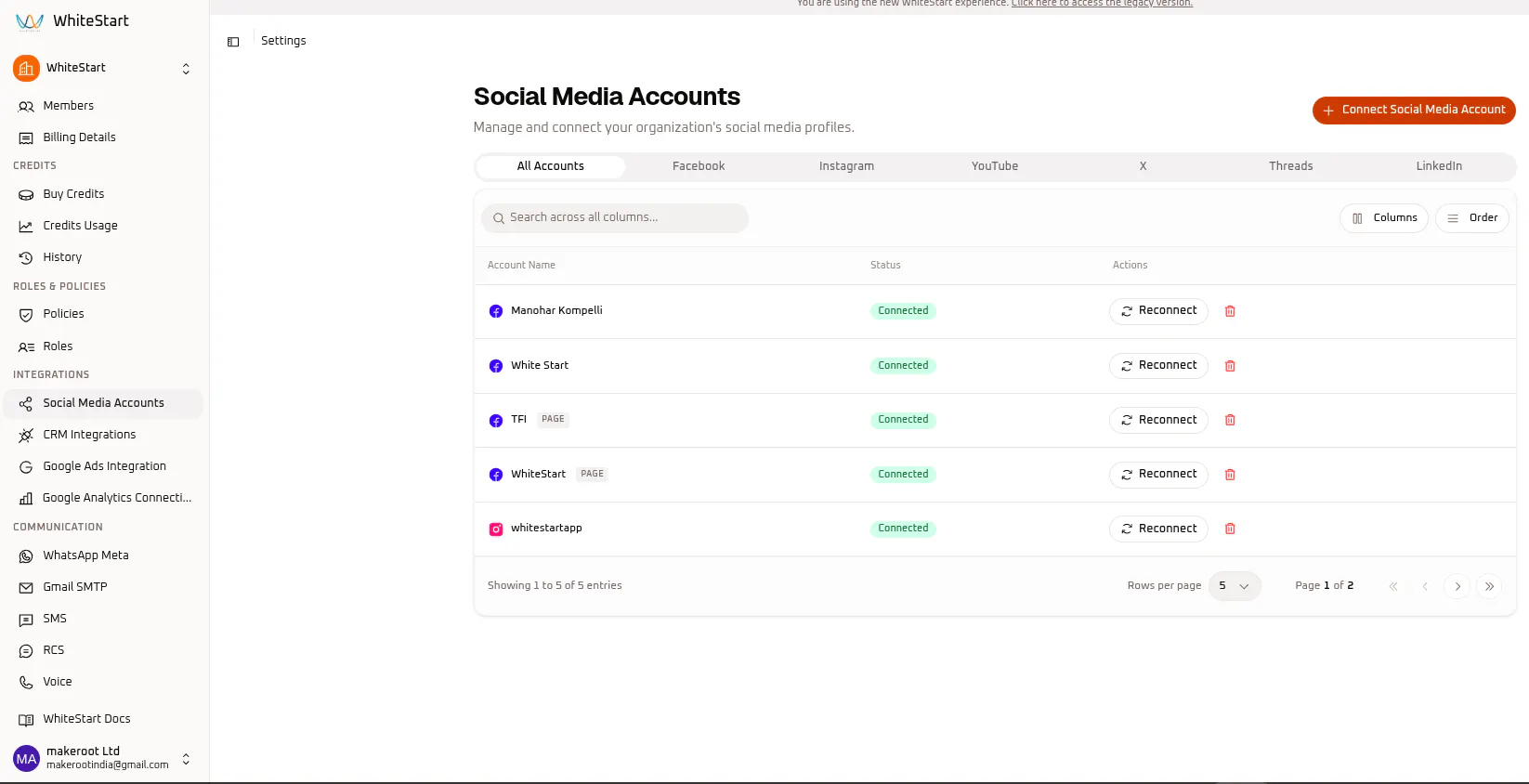Click the History clock icon

(x=26, y=257)
